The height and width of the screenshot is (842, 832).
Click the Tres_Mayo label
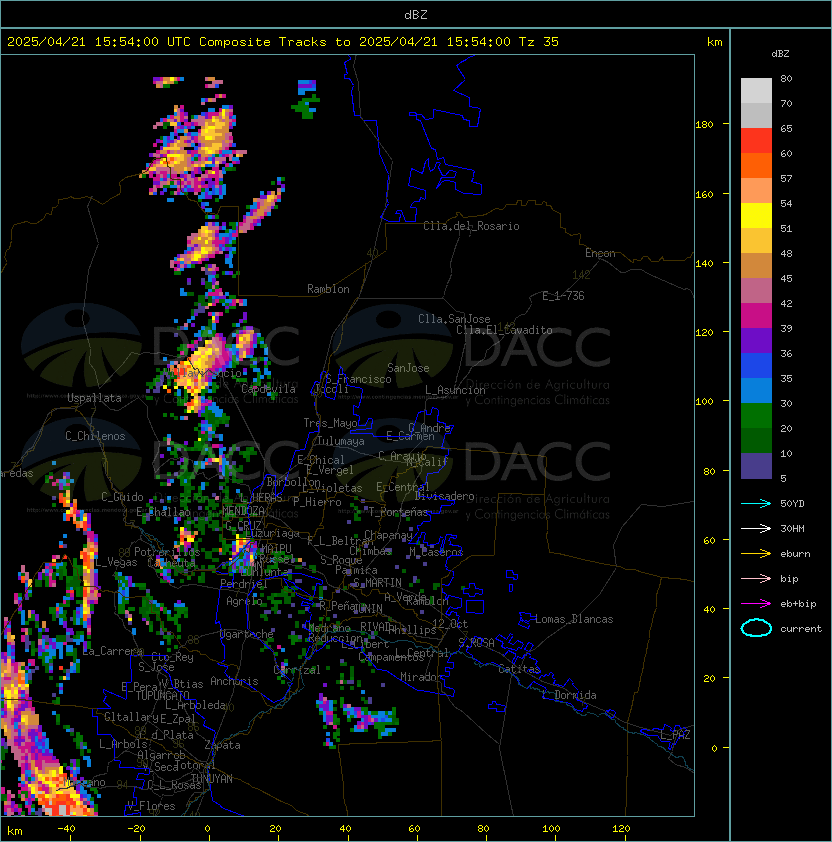(x=330, y=423)
